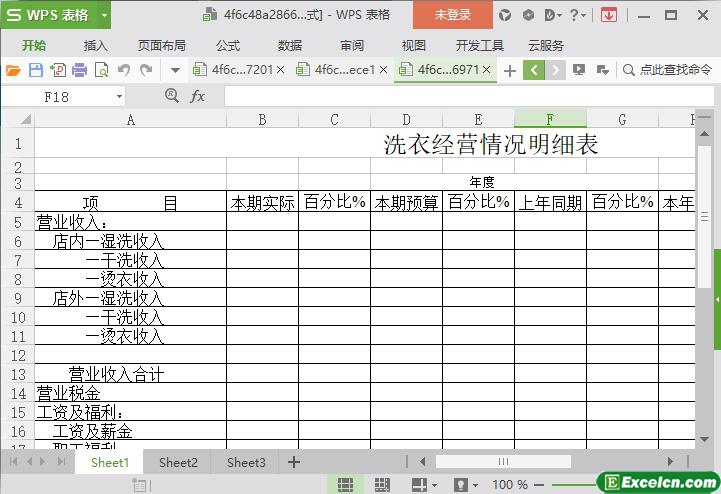The width and height of the screenshot is (721, 494).
Task: Redo the last action
Action: pyautogui.click(x=146, y=70)
